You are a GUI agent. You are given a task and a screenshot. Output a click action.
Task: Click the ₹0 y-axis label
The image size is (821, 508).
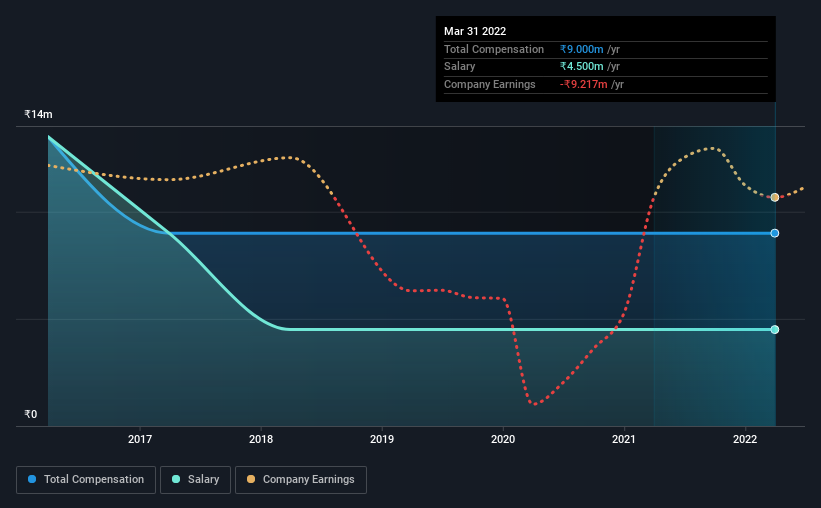click(30, 414)
